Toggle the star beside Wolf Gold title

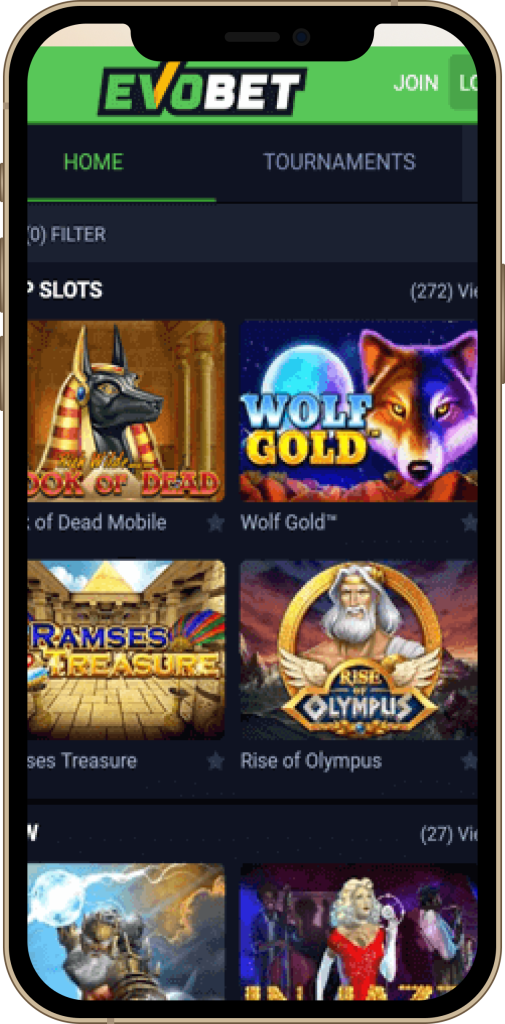click(x=469, y=522)
